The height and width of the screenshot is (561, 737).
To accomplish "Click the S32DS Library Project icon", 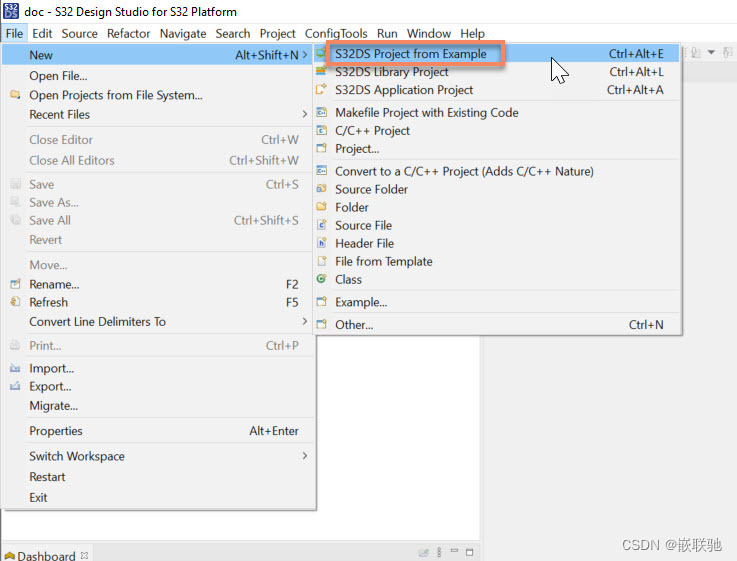I will tap(321, 71).
